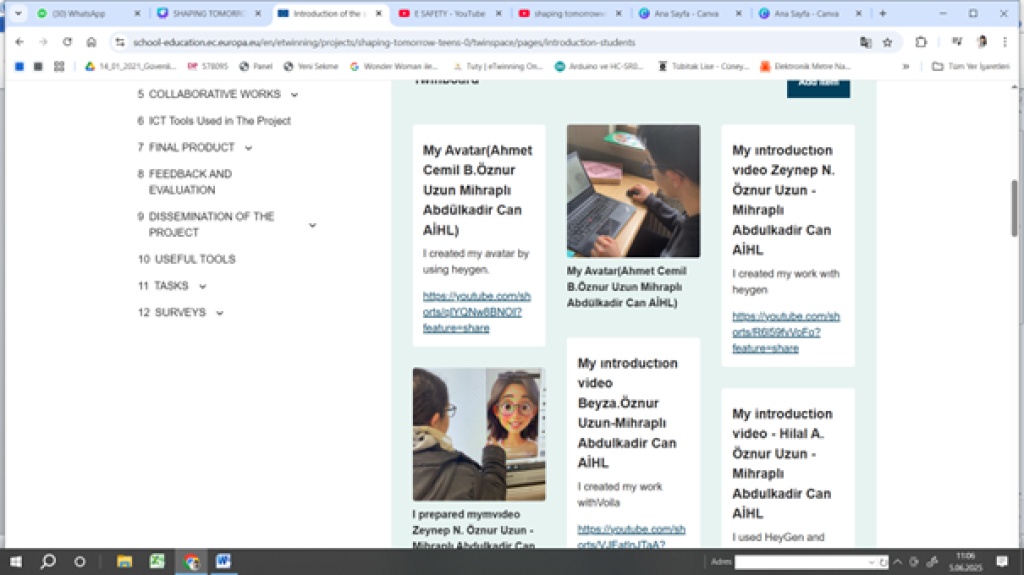Viewport: 1024px width, 575px height.
Task: Expand DISSEMINATION OF THE PROJECT chevron
Action: pyautogui.click(x=312, y=225)
